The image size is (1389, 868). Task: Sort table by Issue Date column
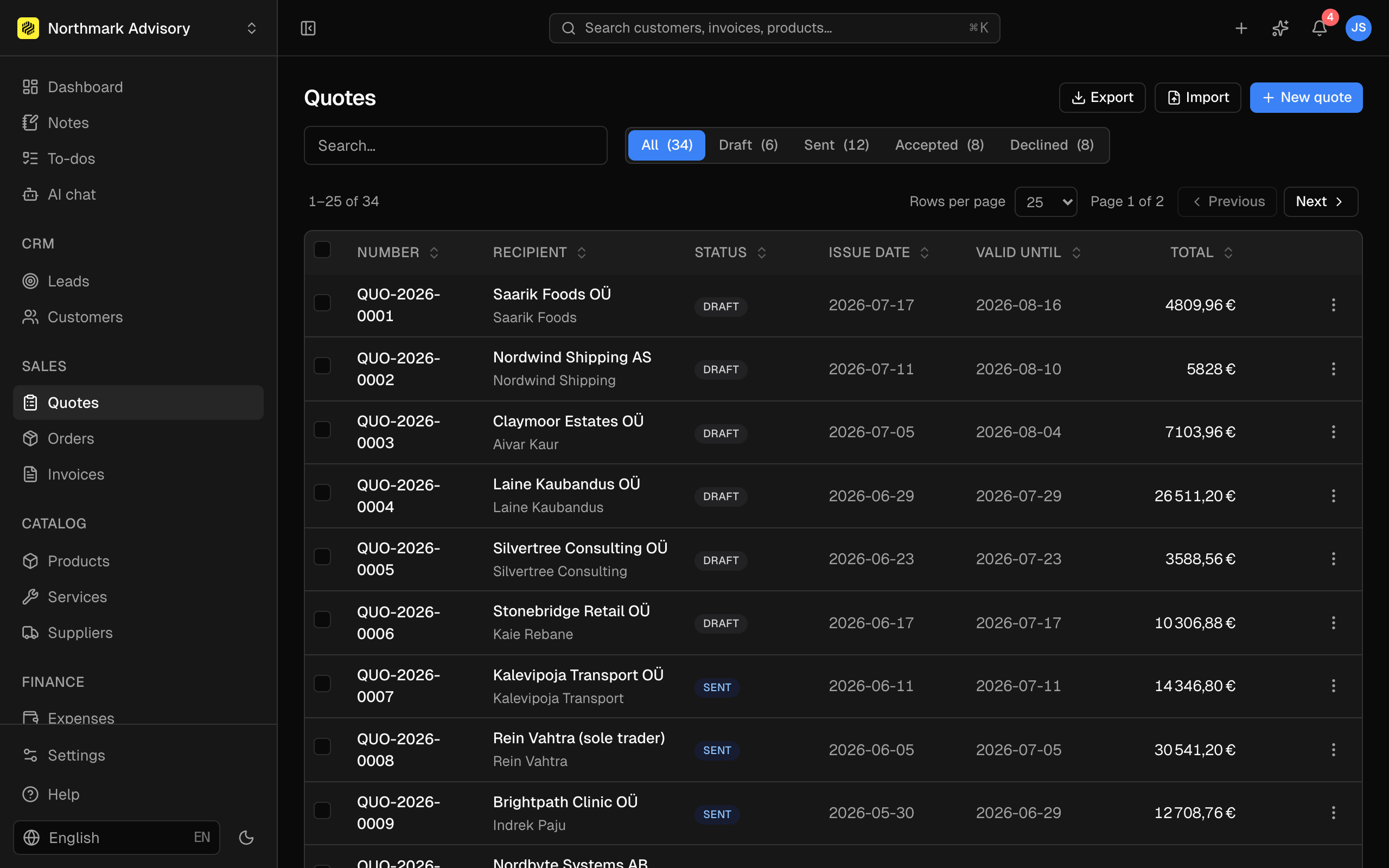click(x=879, y=253)
